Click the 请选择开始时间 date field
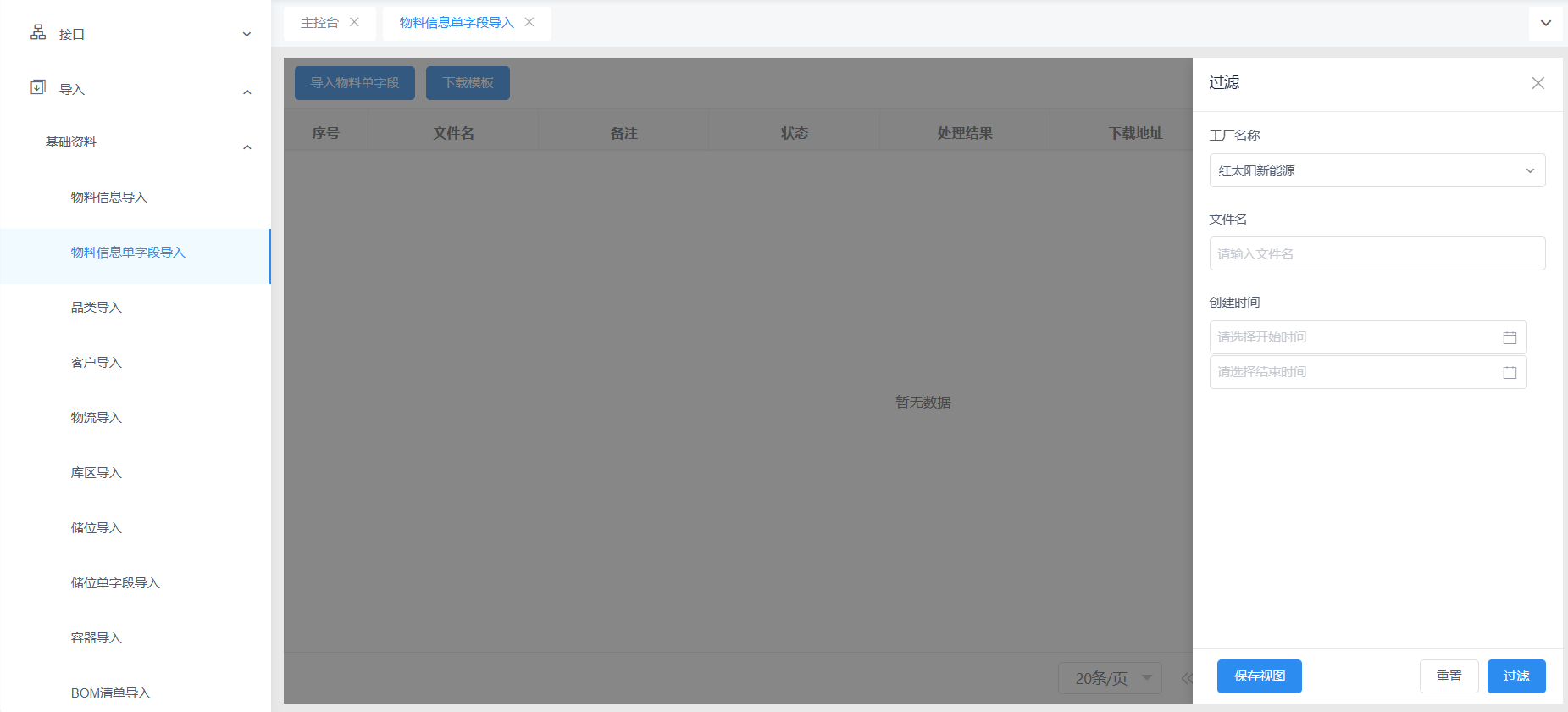The height and width of the screenshot is (712, 1568). 1368,337
